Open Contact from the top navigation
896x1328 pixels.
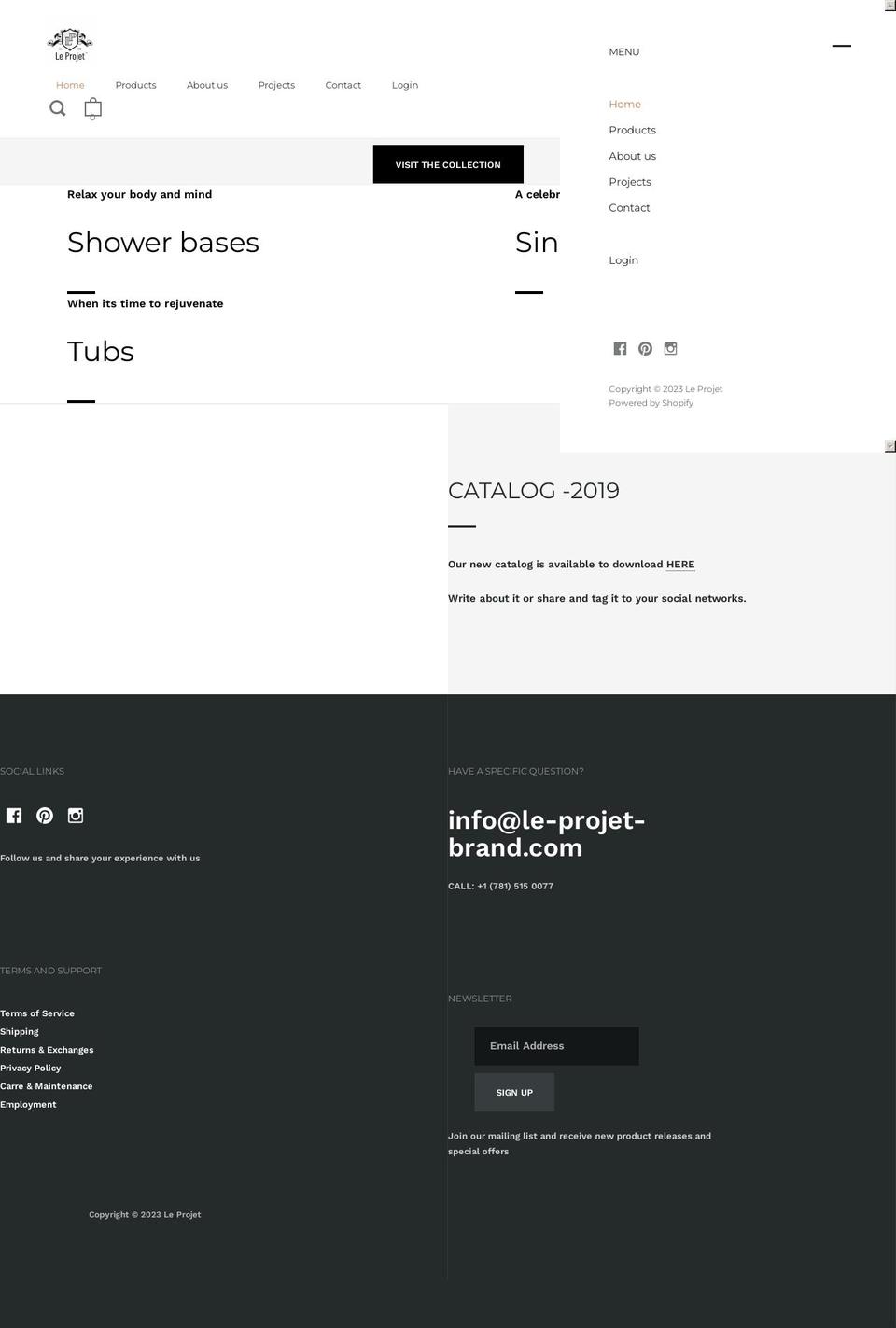(x=343, y=85)
